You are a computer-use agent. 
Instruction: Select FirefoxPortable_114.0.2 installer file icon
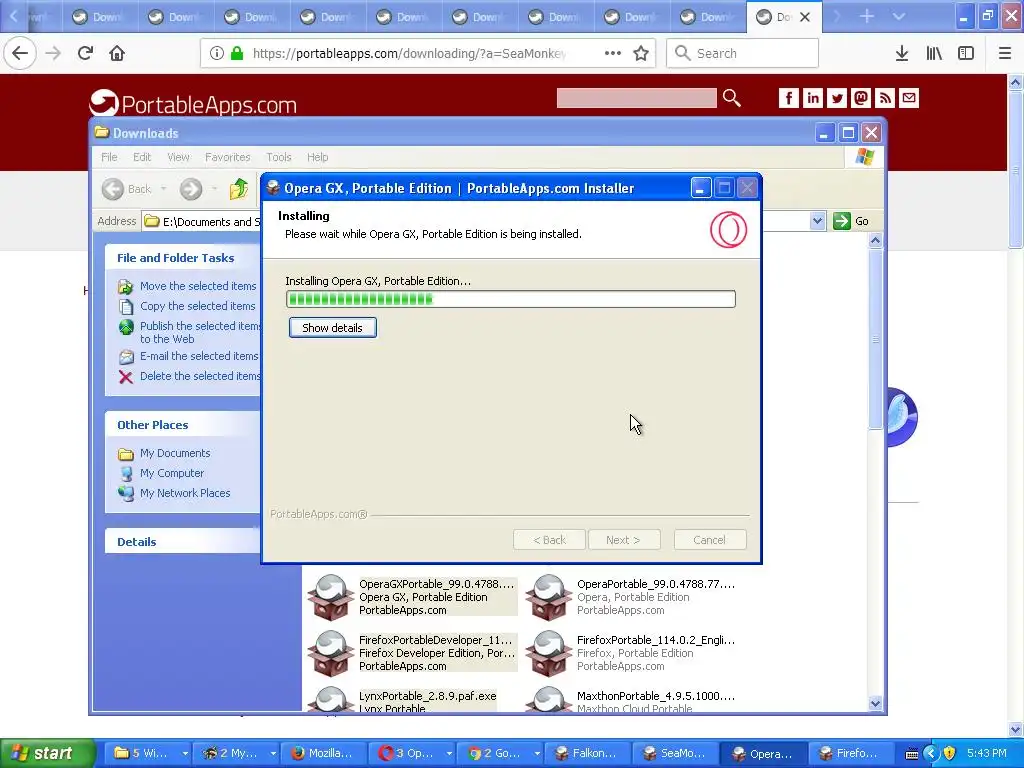point(549,653)
